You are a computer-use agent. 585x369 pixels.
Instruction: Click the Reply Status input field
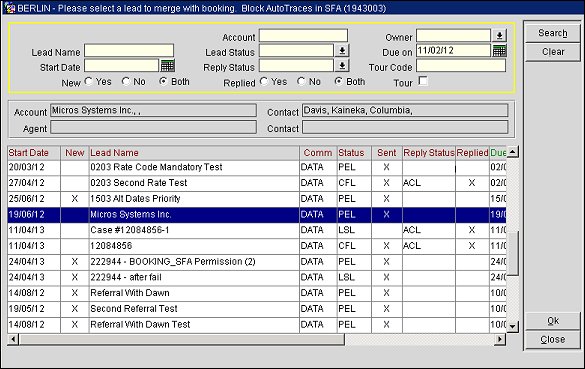click(296, 66)
